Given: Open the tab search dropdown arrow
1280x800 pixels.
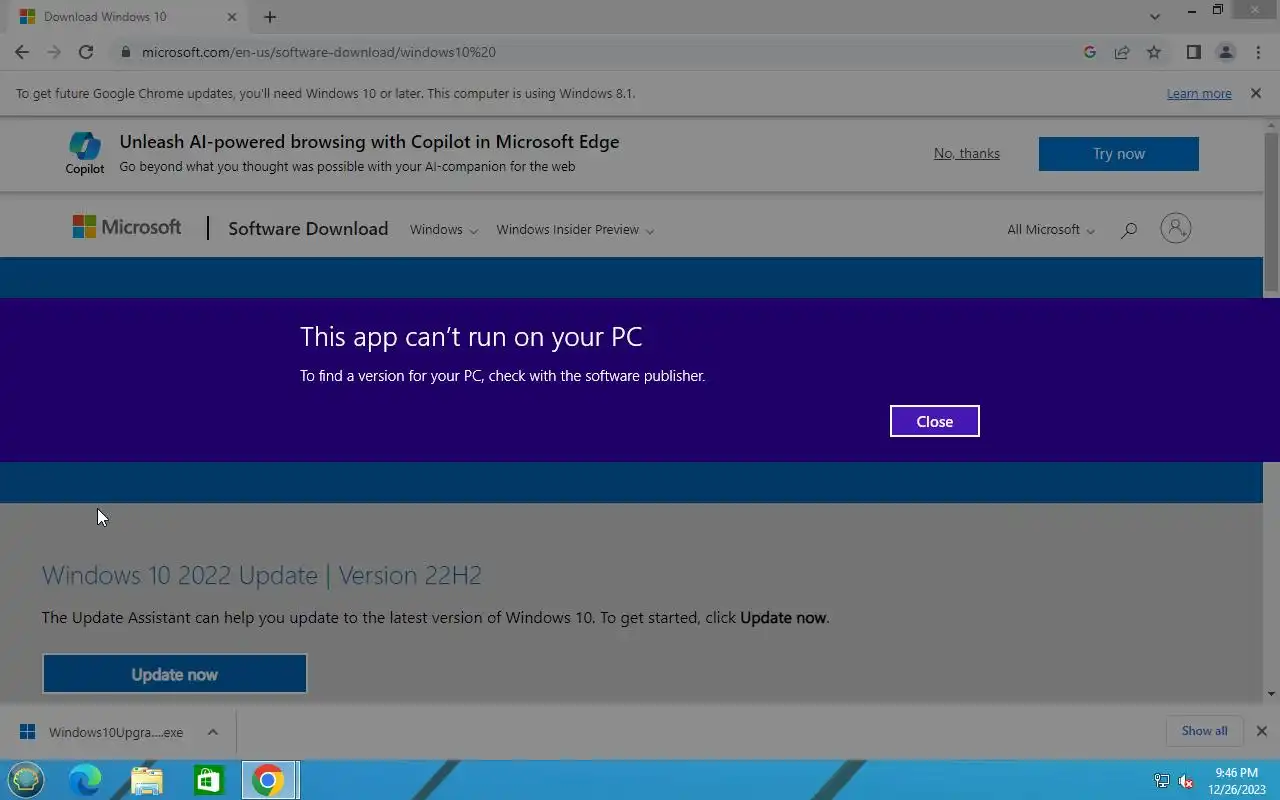Looking at the screenshot, I should pos(1155,17).
